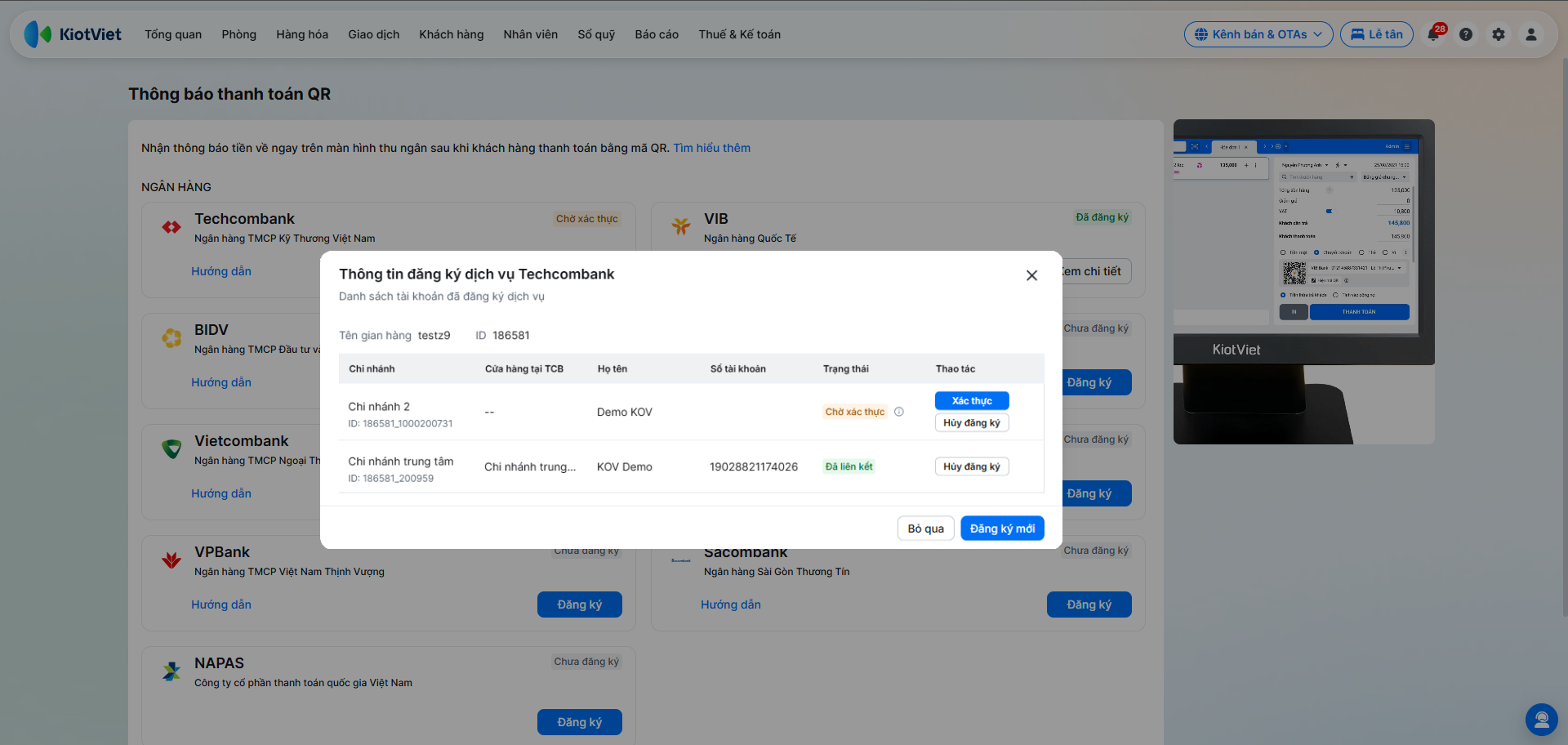Click the info icon beside Chờ xác thực
This screenshot has width=1568, height=745.
tap(899, 412)
